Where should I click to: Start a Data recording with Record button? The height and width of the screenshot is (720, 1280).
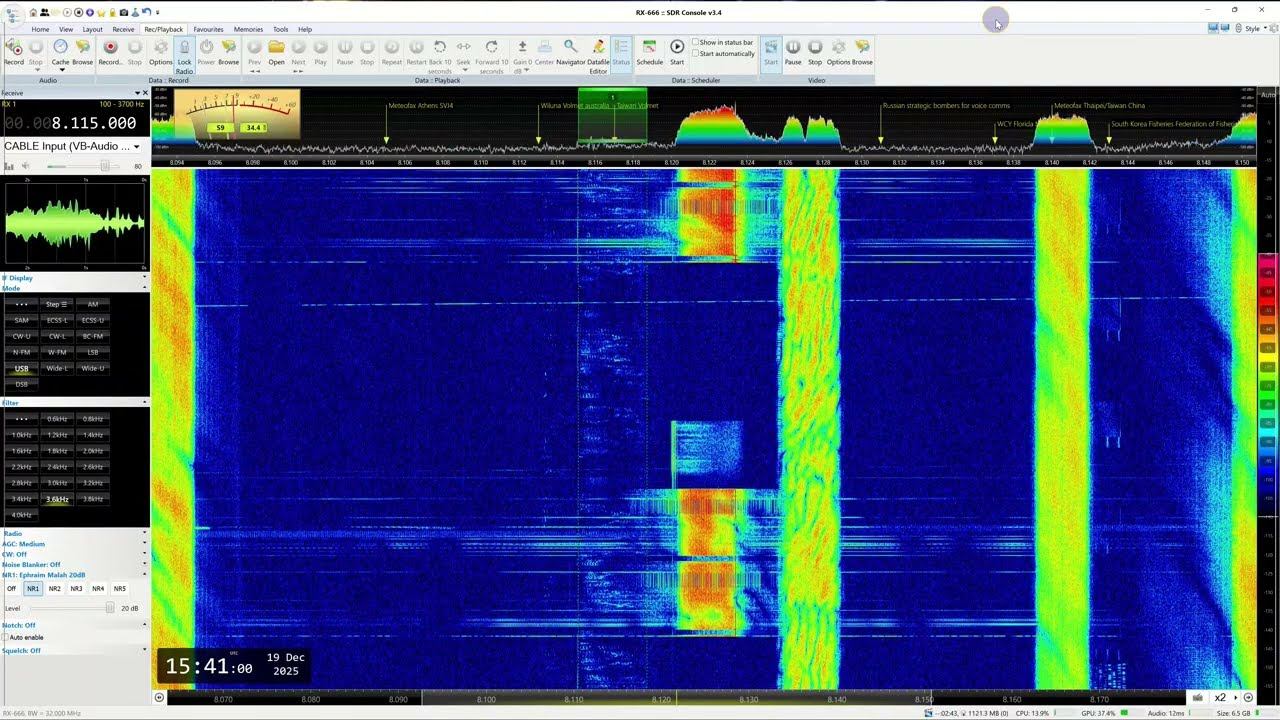pos(110,52)
